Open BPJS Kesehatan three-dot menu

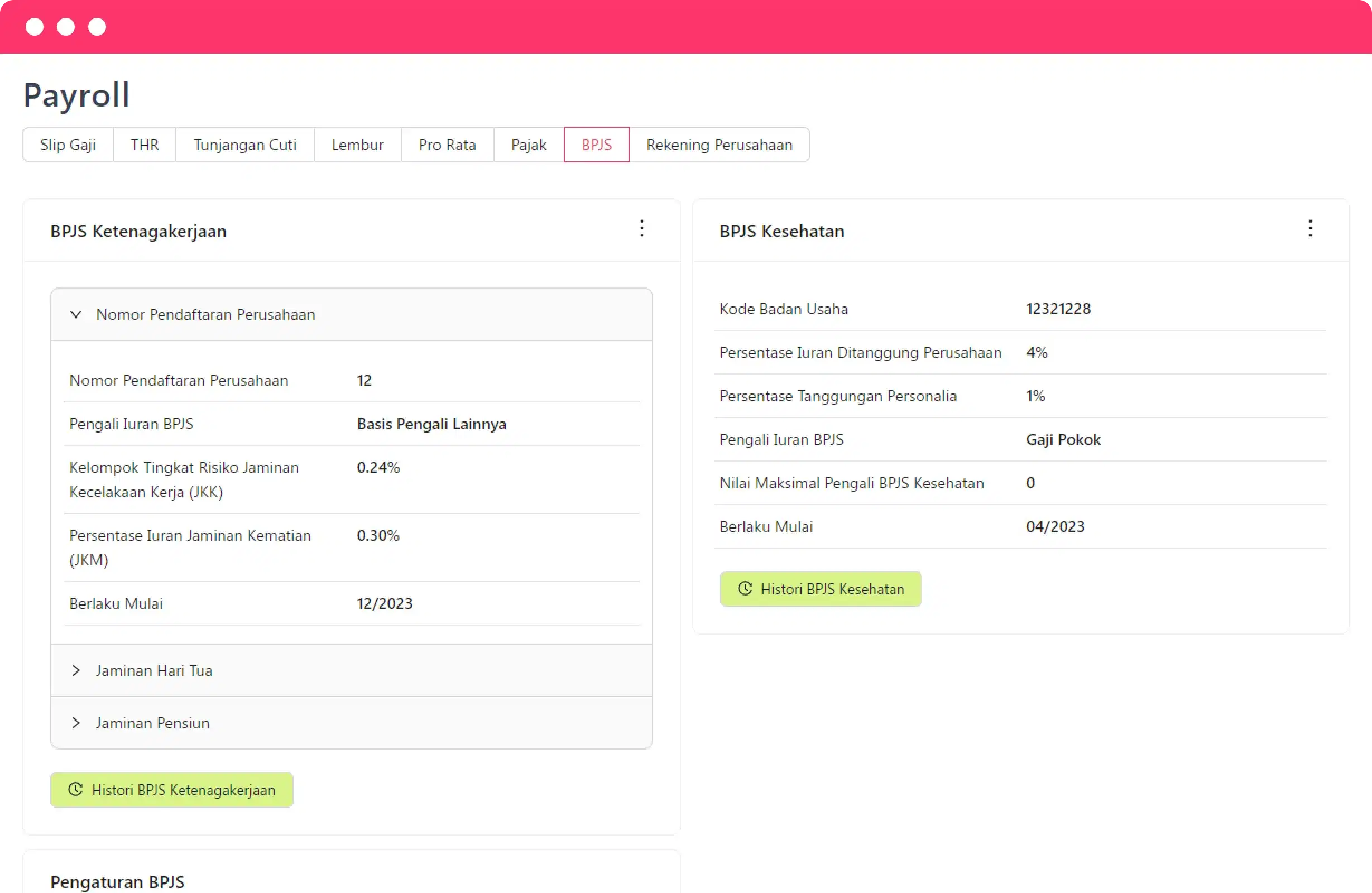click(x=1309, y=229)
